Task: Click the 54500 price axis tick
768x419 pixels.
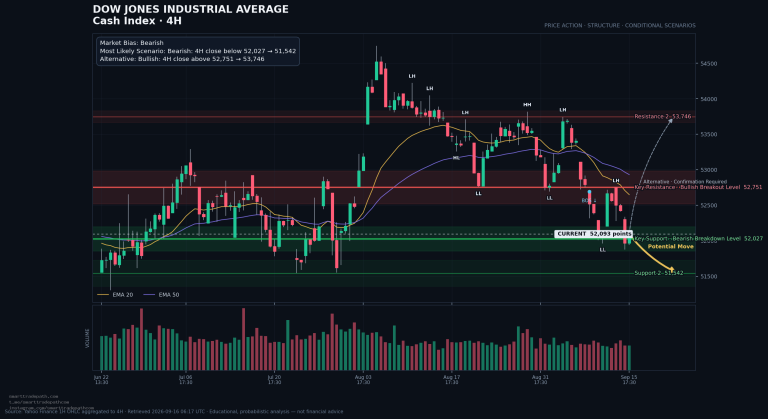Action: (709, 64)
